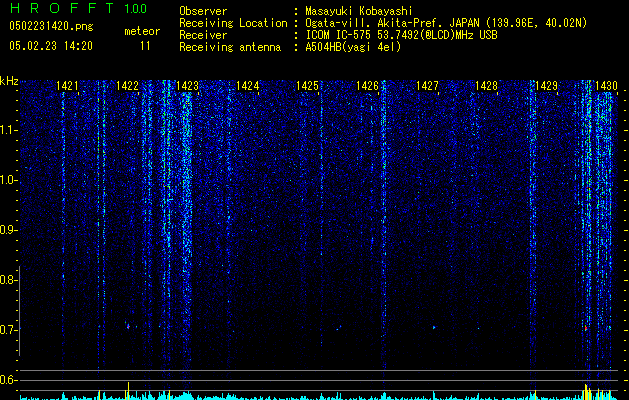Select the observer name Masayuki Kobayashi
This screenshot has width=629, height=400.
tap(359, 11)
